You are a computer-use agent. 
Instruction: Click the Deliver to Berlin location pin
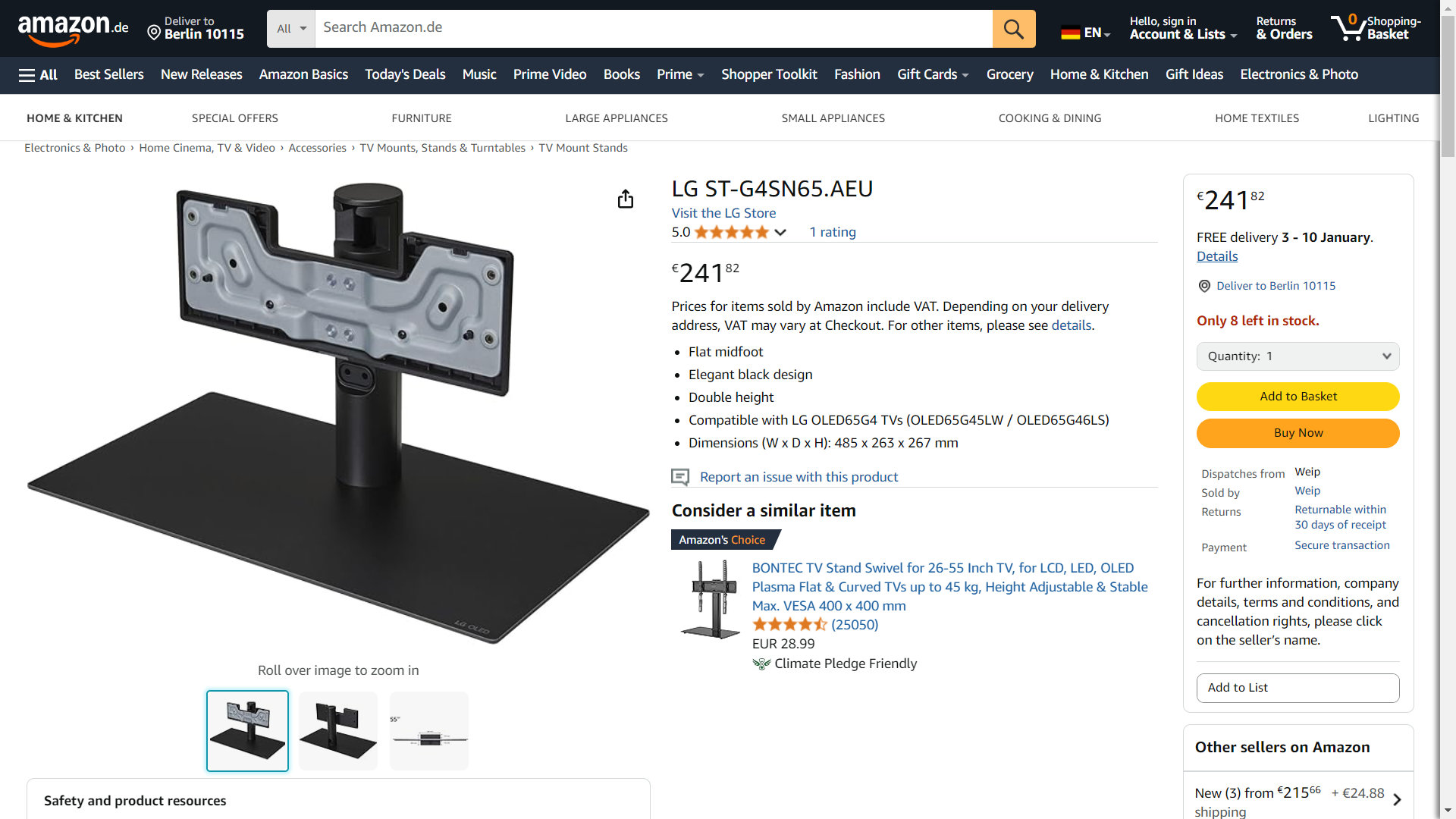tap(154, 33)
